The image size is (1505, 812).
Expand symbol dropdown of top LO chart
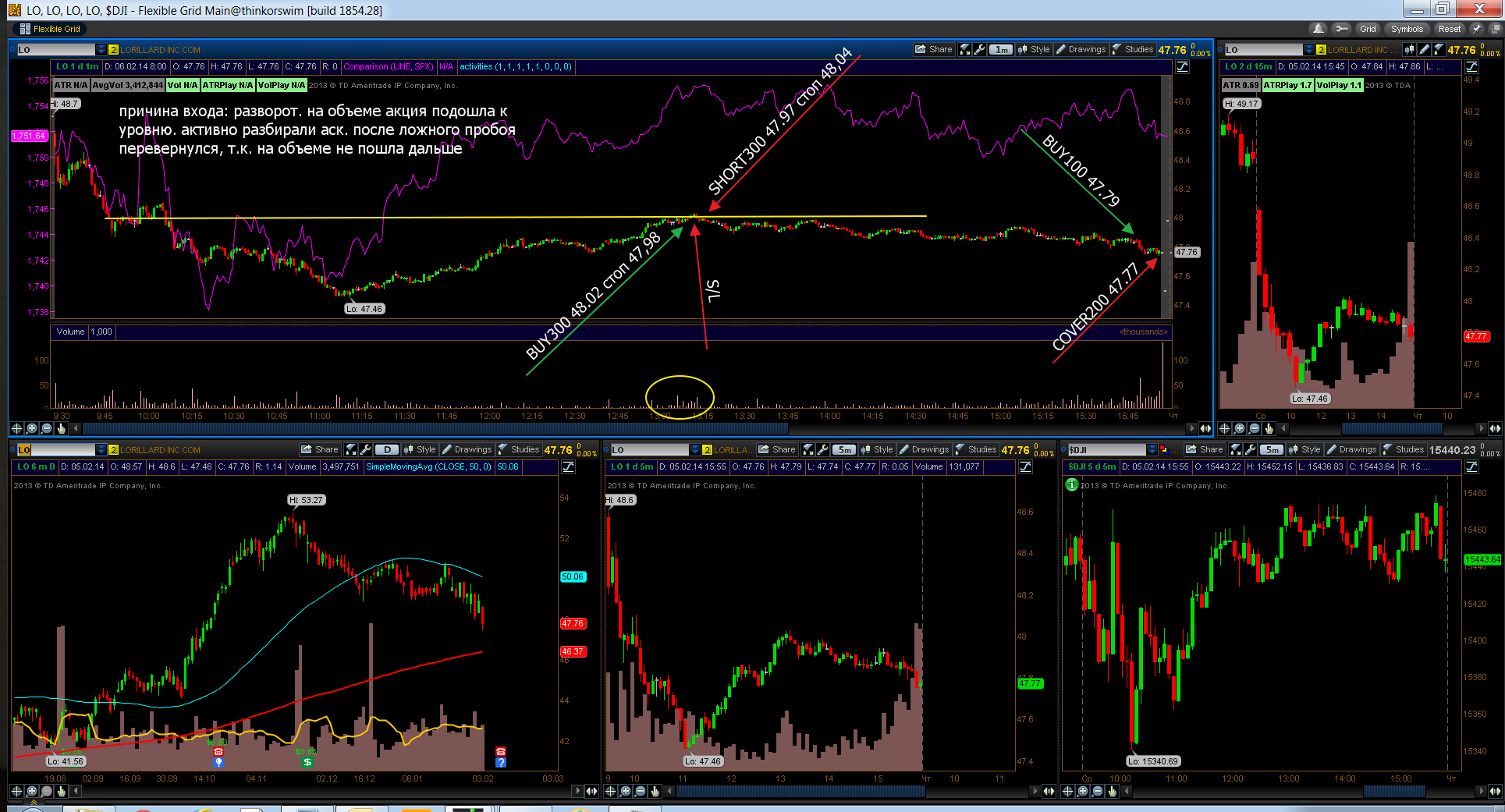pos(101,49)
